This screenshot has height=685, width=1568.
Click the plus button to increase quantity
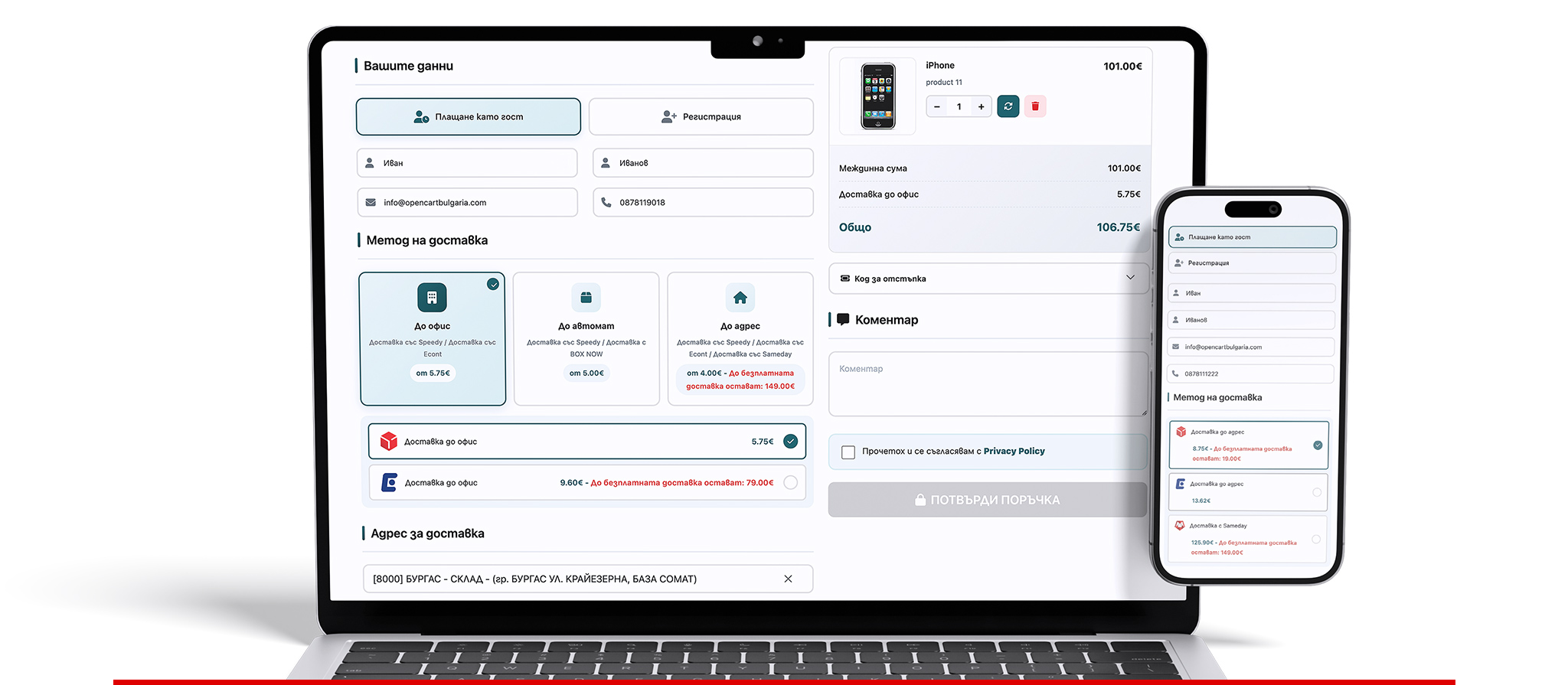[x=981, y=107]
